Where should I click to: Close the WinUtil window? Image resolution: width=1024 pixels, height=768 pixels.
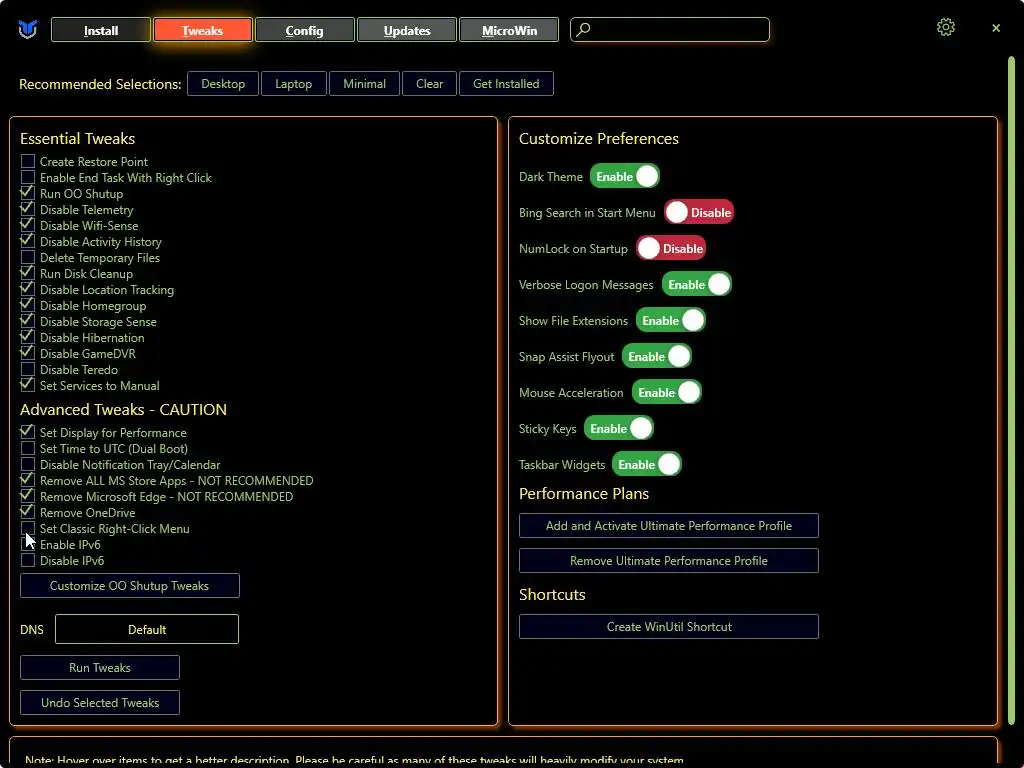tap(995, 28)
